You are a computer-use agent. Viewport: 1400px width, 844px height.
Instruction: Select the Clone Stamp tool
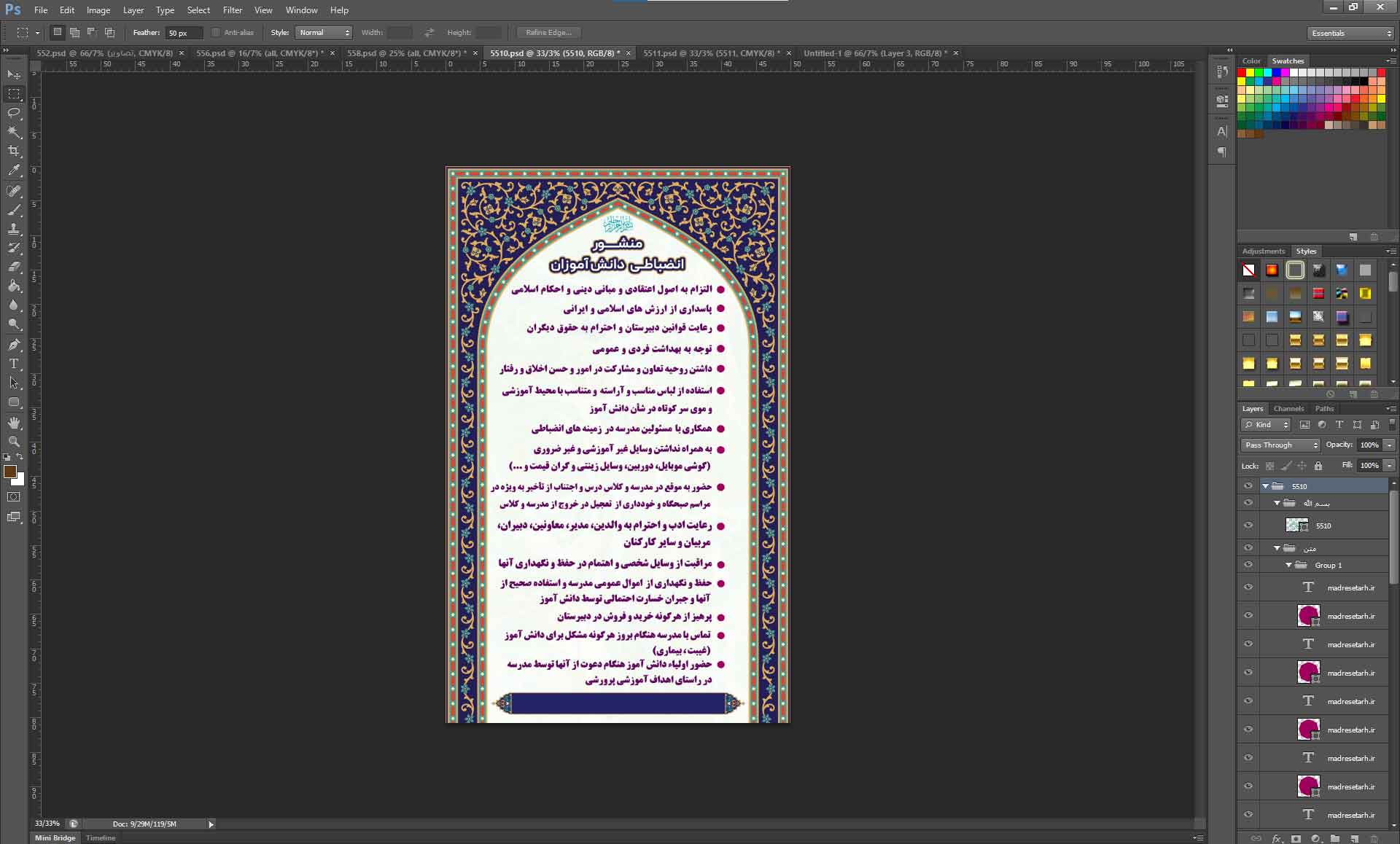[14, 229]
